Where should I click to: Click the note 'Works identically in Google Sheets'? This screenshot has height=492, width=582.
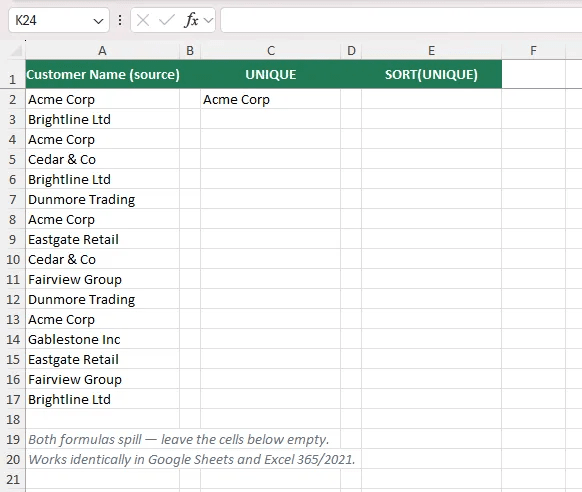click(x=192, y=459)
